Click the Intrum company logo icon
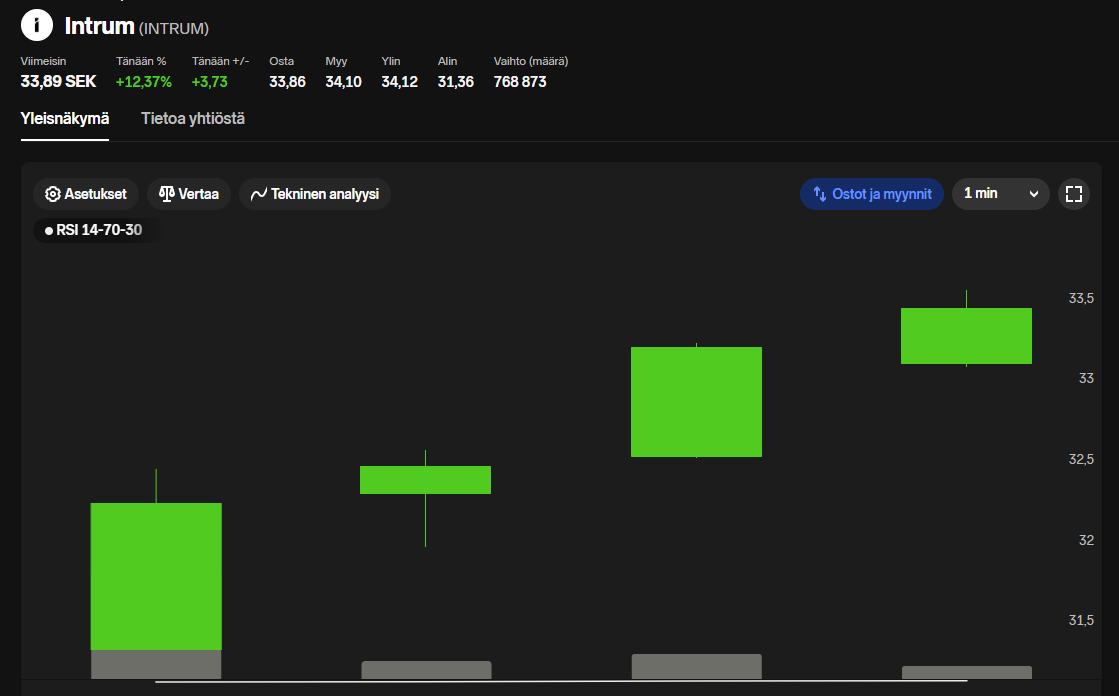The width and height of the screenshot is (1119, 696). [x=37, y=25]
